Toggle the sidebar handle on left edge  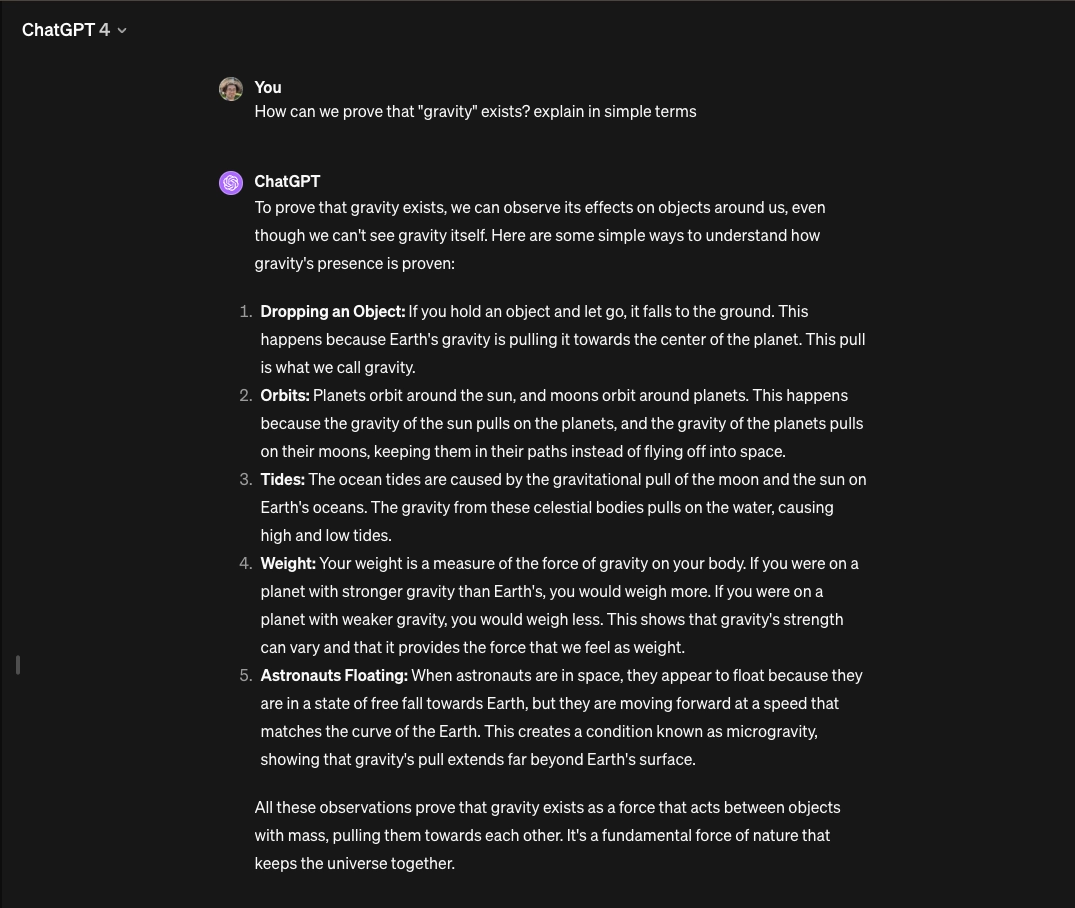point(18,665)
